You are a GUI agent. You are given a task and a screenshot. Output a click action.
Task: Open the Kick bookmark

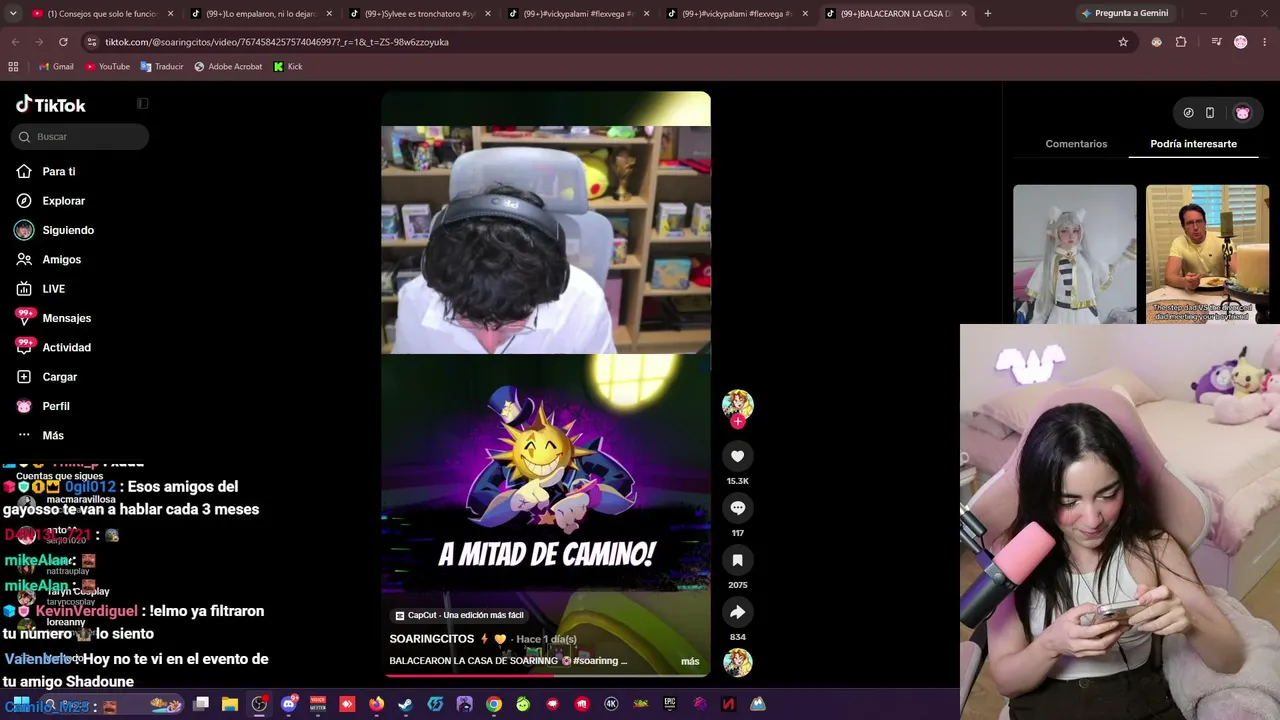[288, 67]
